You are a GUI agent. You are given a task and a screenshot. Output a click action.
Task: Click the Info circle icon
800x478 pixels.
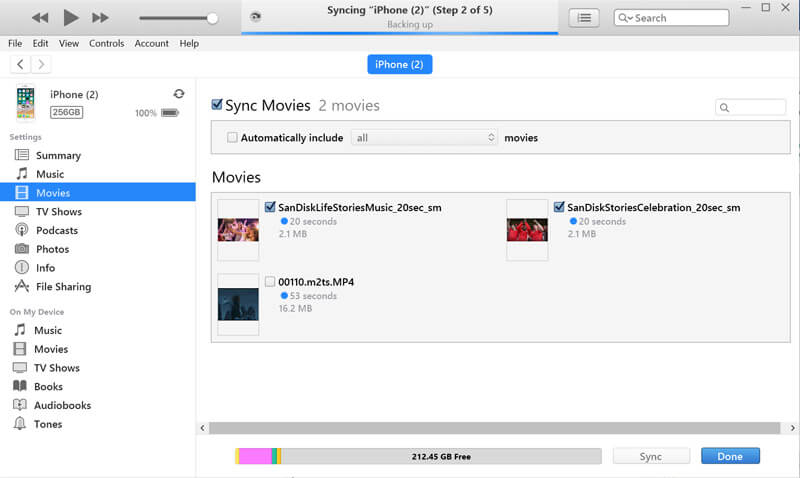point(21,267)
